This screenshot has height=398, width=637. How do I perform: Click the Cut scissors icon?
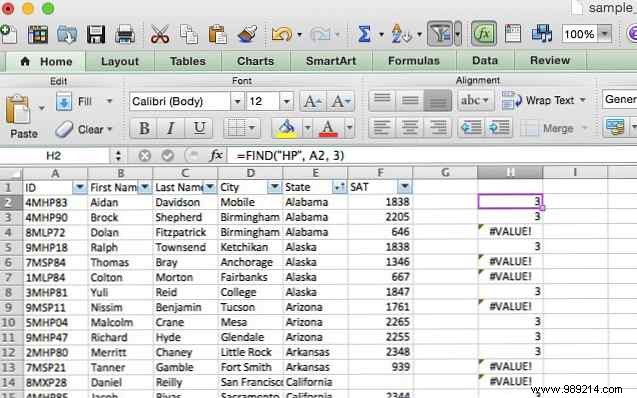coord(160,35)
